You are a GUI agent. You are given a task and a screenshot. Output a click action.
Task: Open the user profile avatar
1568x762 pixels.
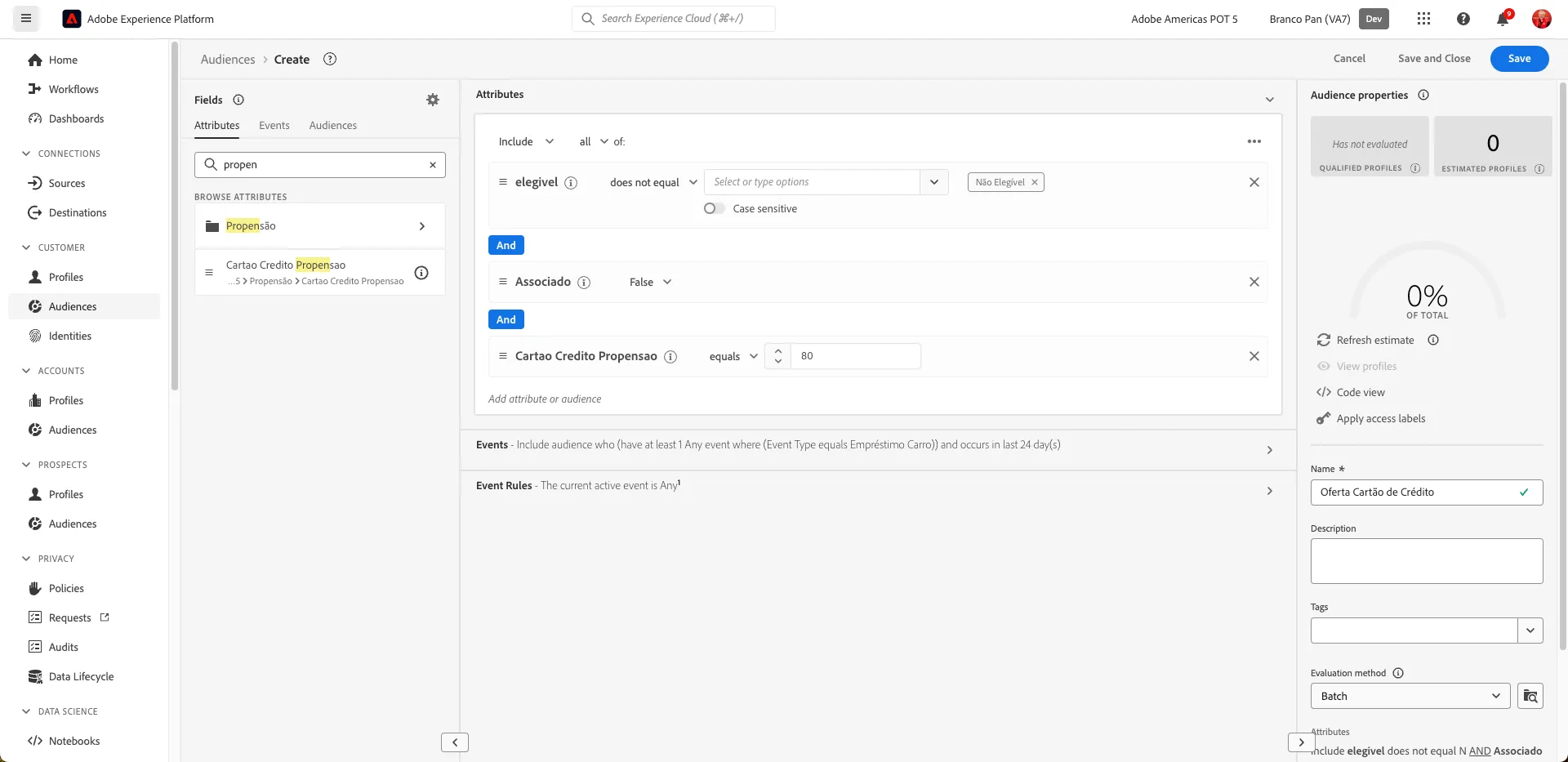[1542, 19]
